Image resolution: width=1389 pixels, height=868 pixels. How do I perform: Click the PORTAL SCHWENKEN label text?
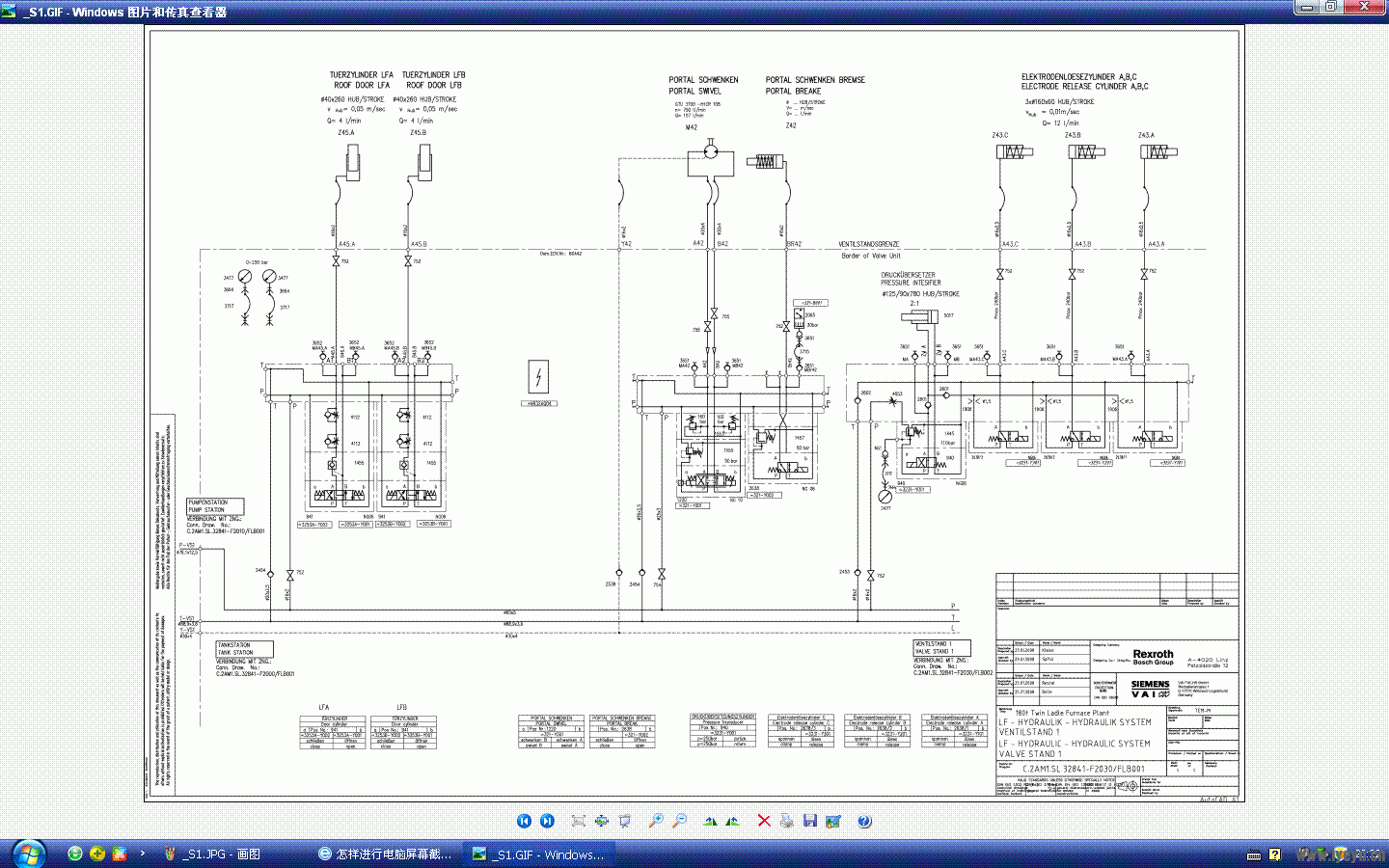703,80
